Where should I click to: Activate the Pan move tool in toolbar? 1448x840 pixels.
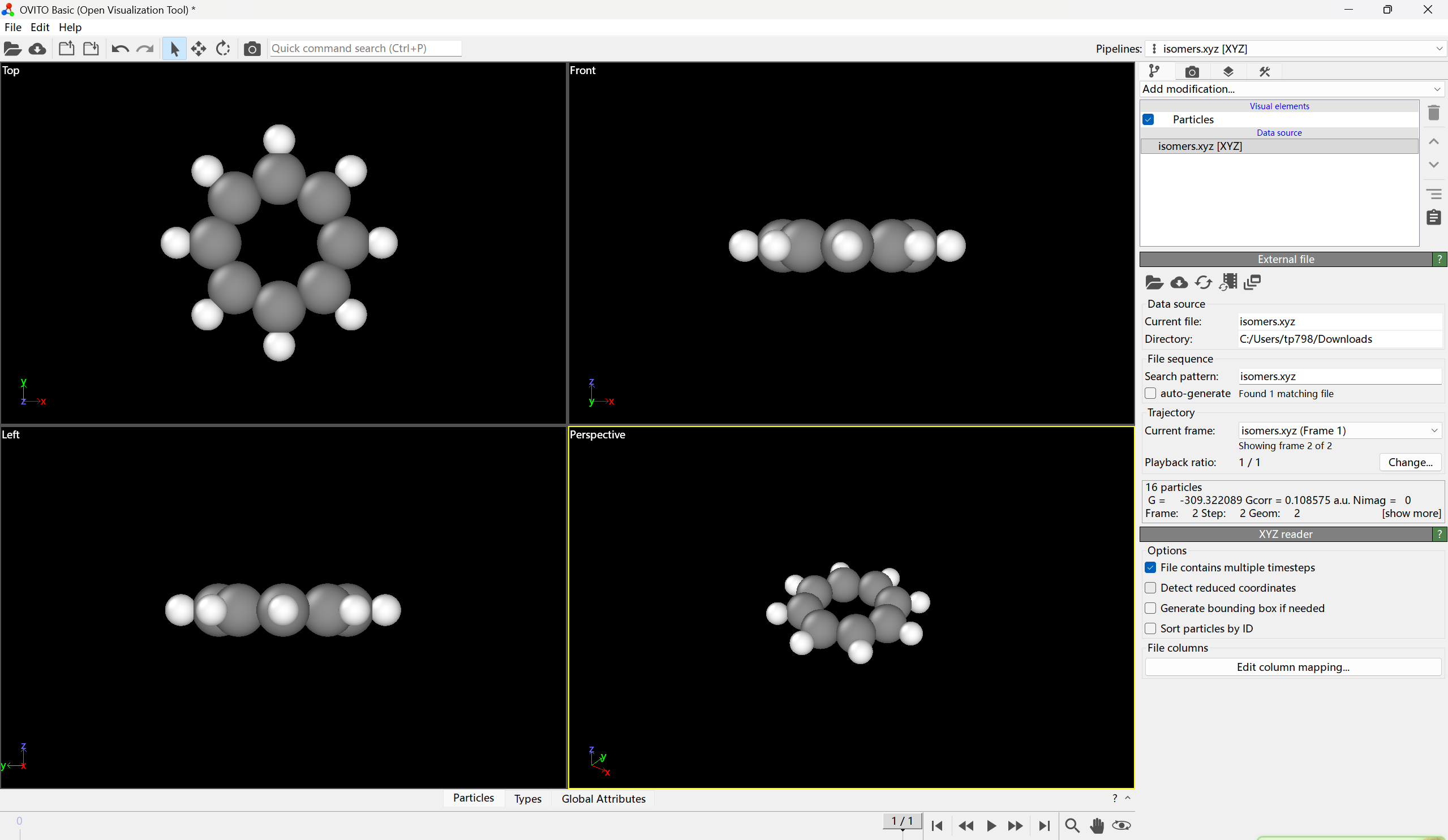click(x=198, y=49)
